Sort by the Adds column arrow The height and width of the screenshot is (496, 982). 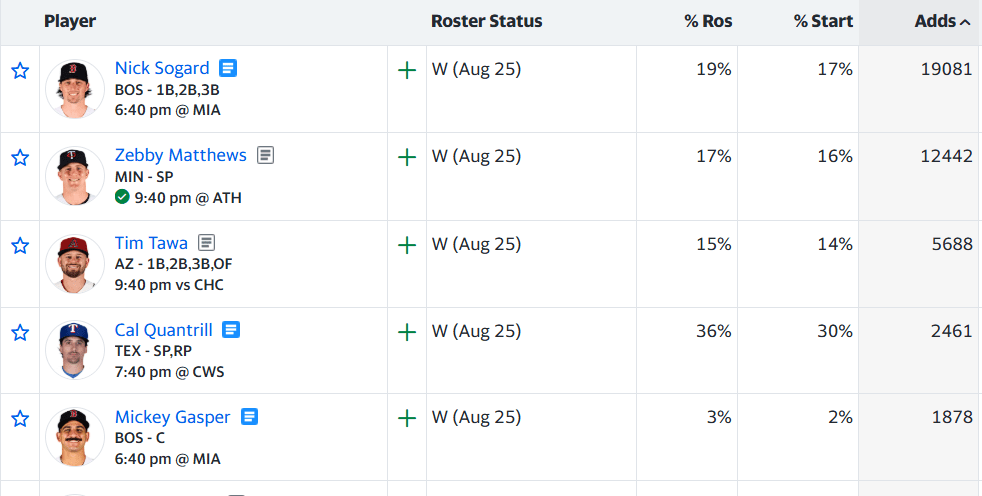click(965, 22)
